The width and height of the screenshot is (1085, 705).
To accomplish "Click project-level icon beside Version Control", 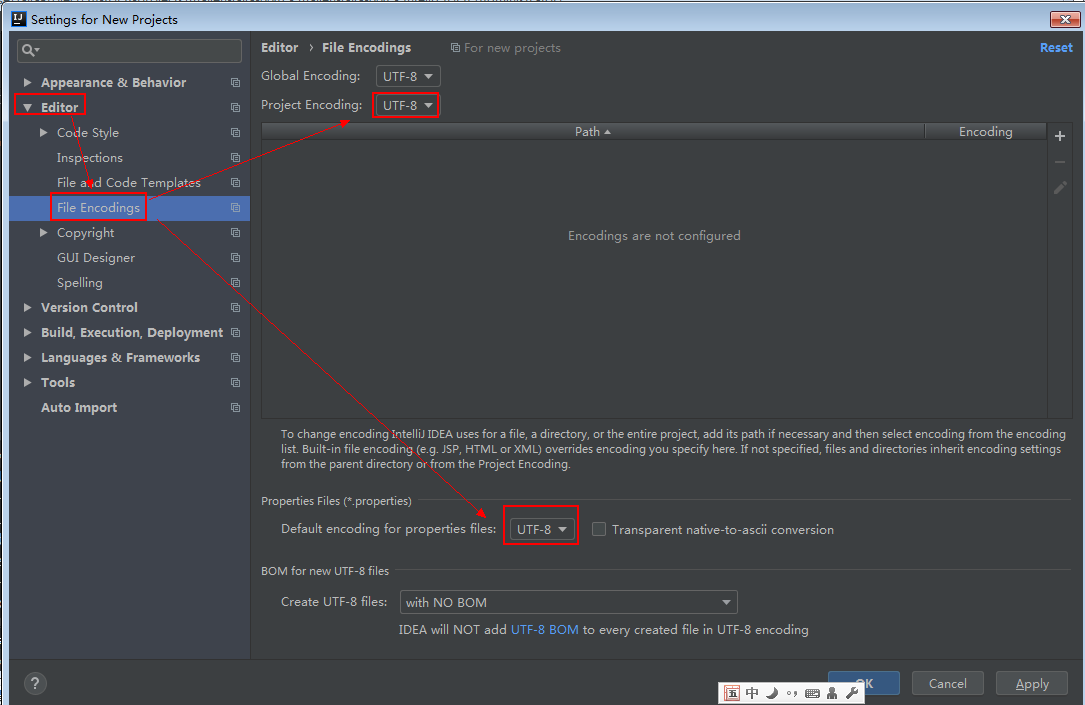I will coord(235,307).
